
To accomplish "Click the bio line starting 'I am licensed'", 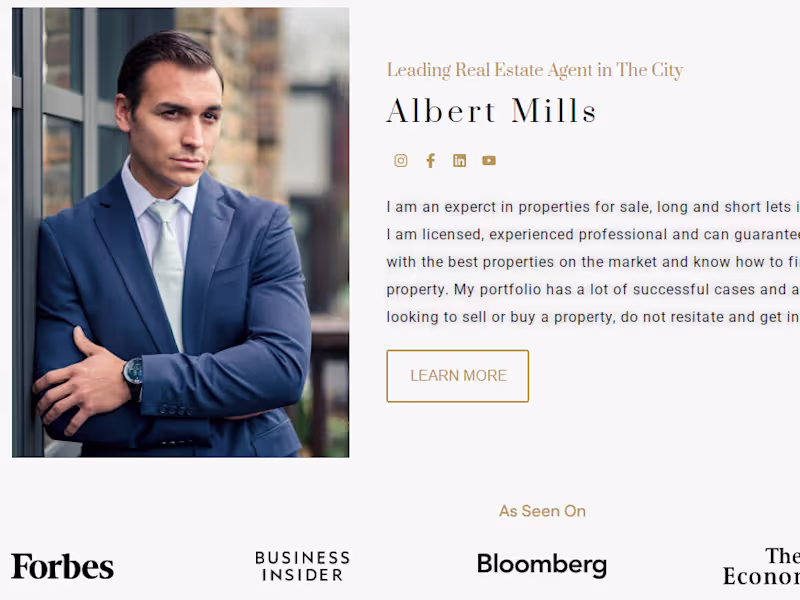I will coord(592,235).
